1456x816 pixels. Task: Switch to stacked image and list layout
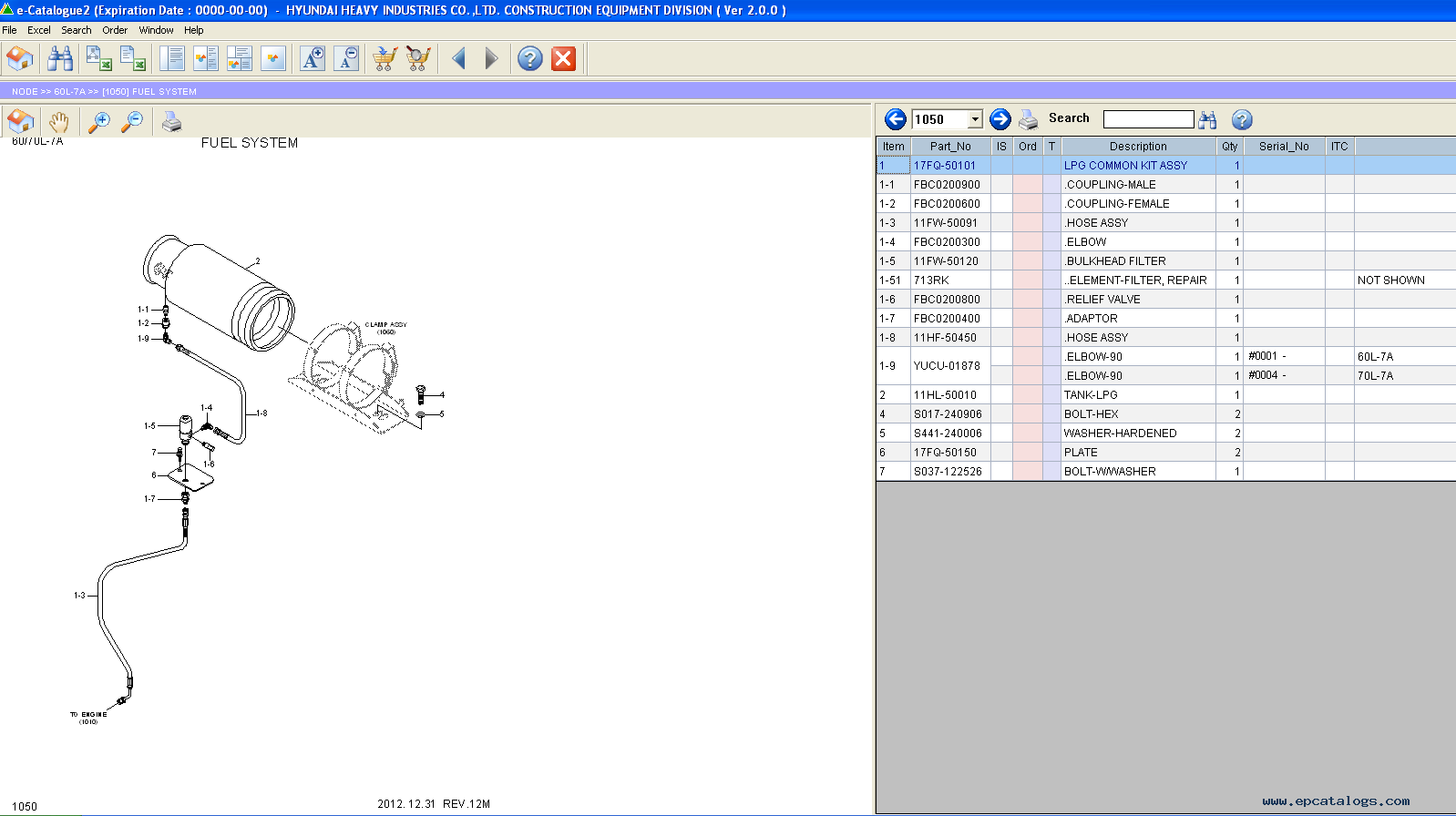point(239,59)
